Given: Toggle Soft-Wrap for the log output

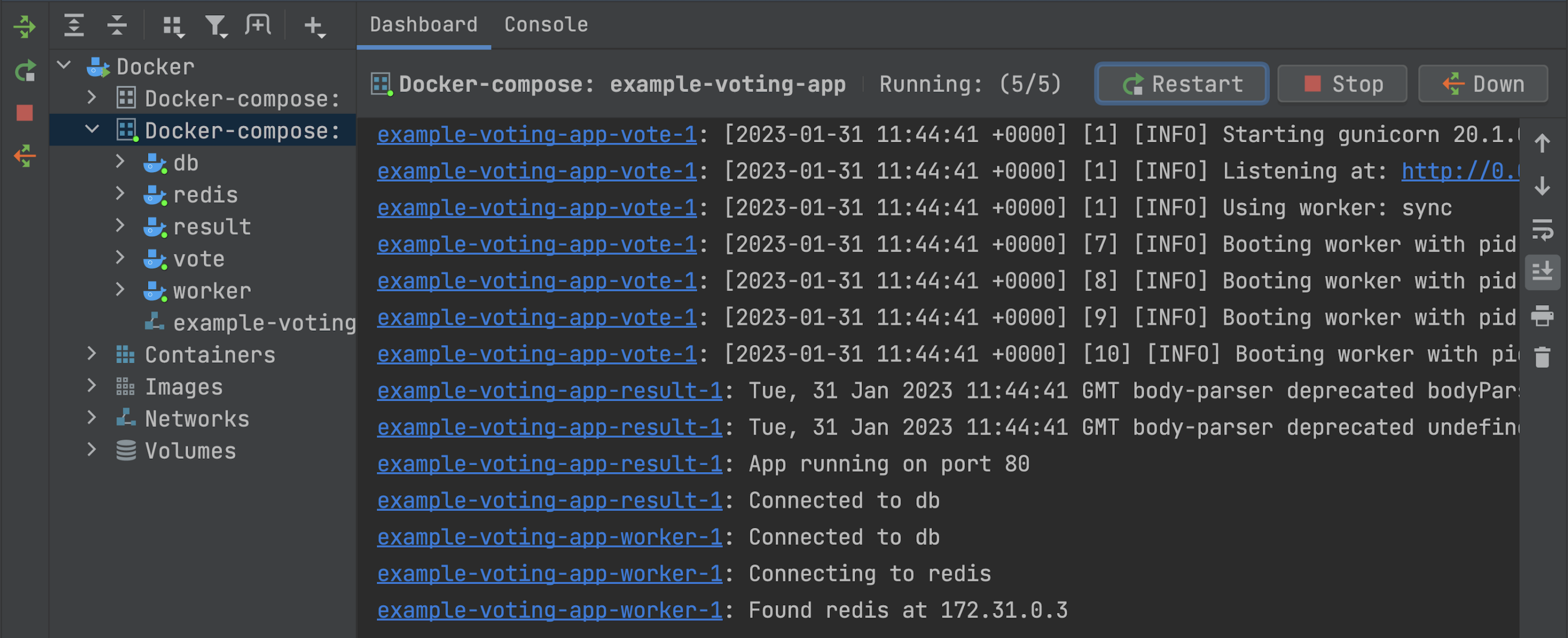Looking at the screenshot, I should pyautogui.click(x=1542, y=230).
